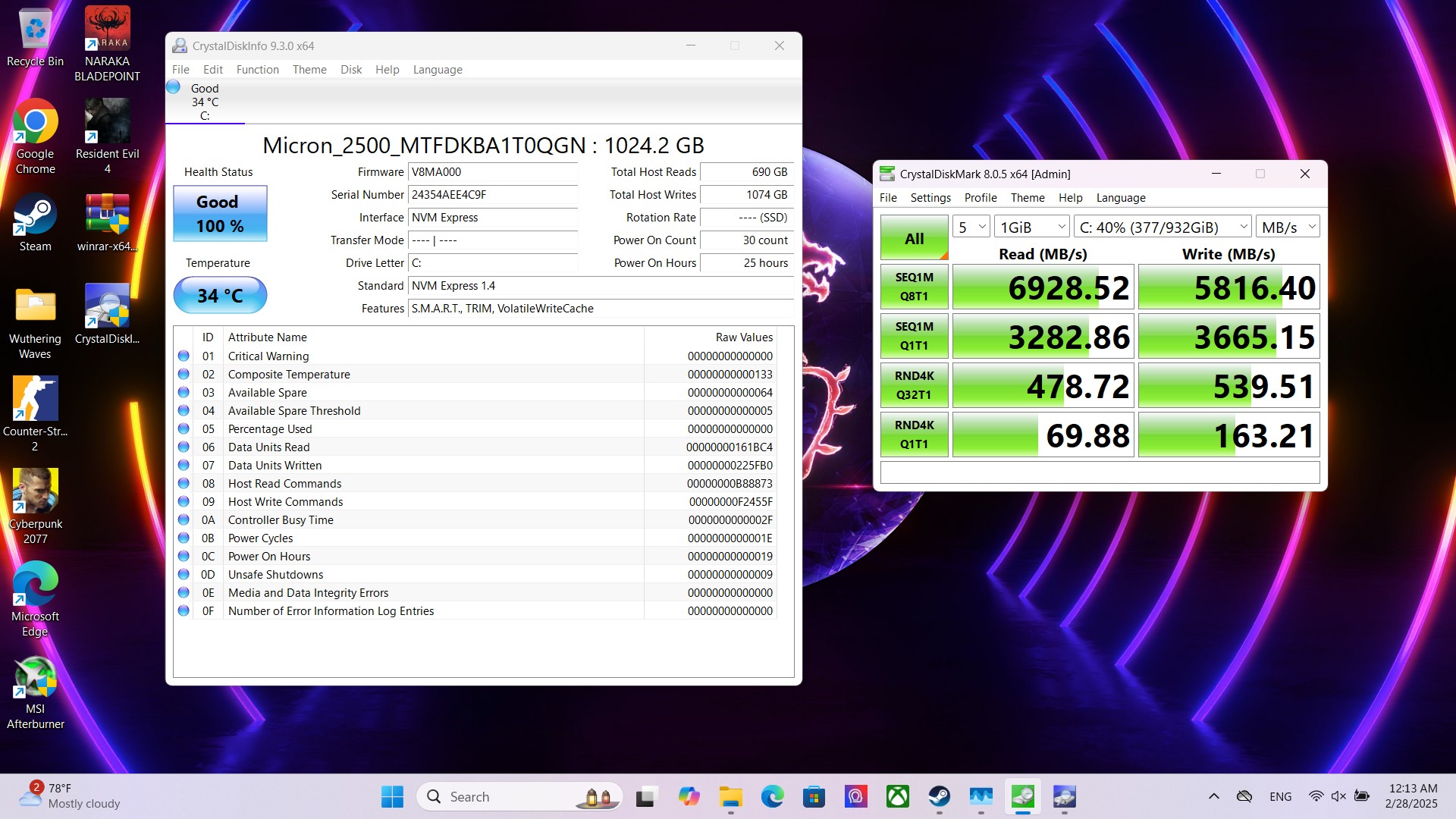Run the RND4K Q32T1 test
The width and height of the screenshot is (1456, 819).
coord(915,385)
